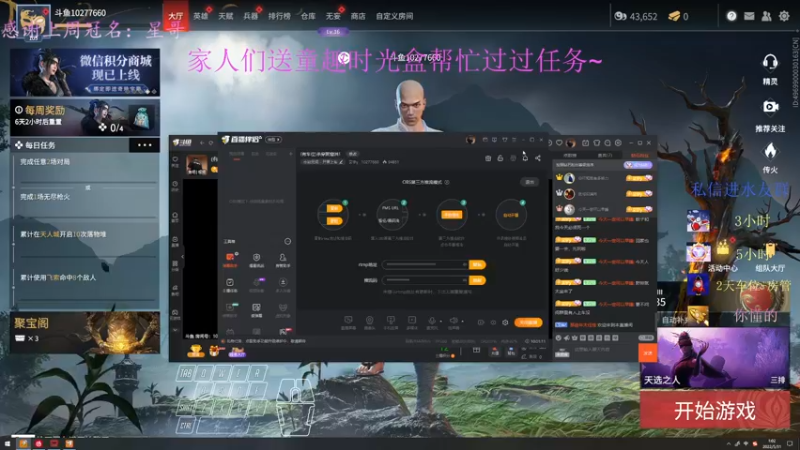Click the person icon in toolbox grid

[282, 258]
